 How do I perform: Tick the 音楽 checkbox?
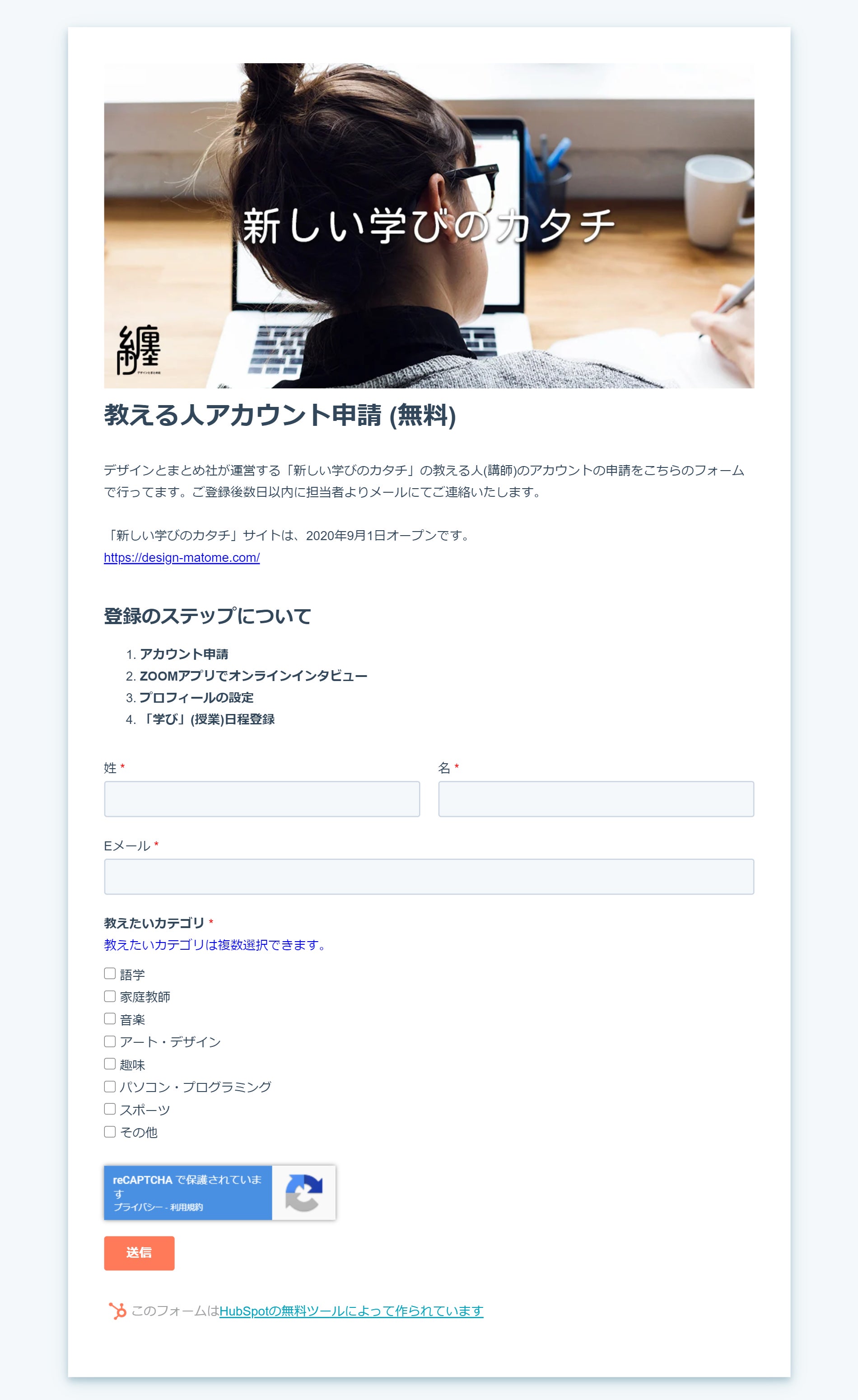(110, 1019)
